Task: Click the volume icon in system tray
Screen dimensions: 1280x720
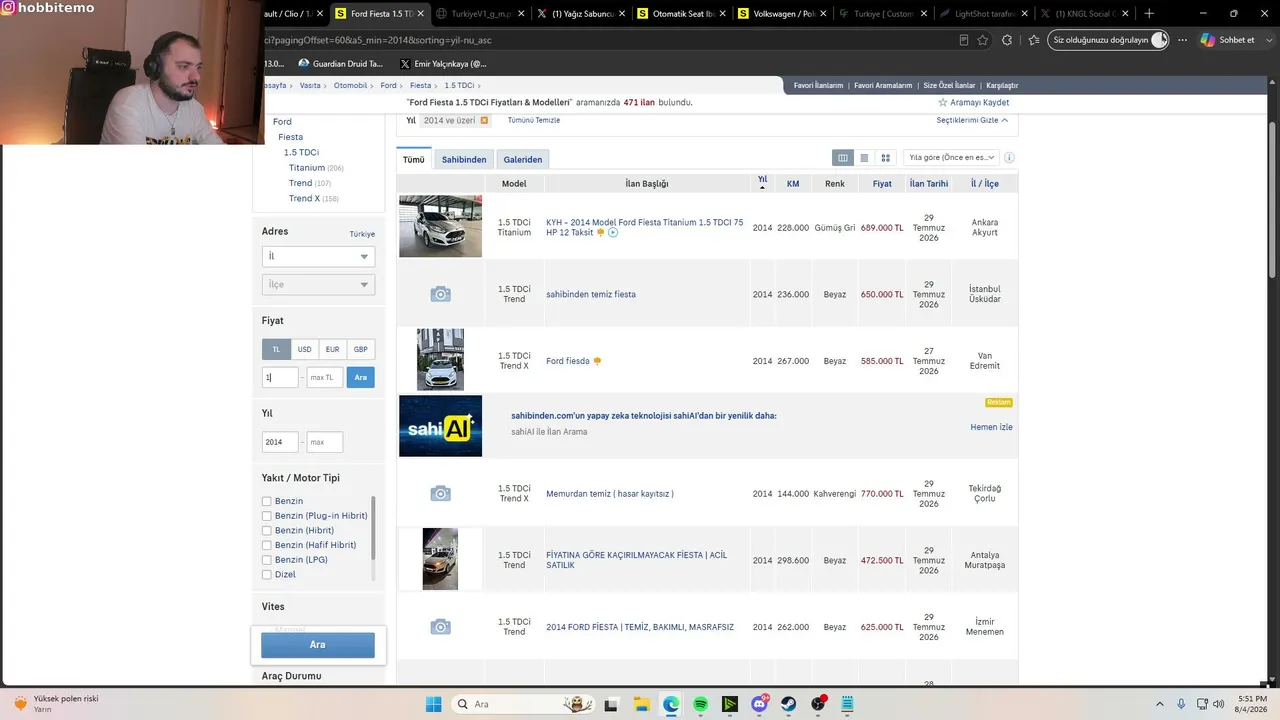Action: click(x=1218, y=704)
